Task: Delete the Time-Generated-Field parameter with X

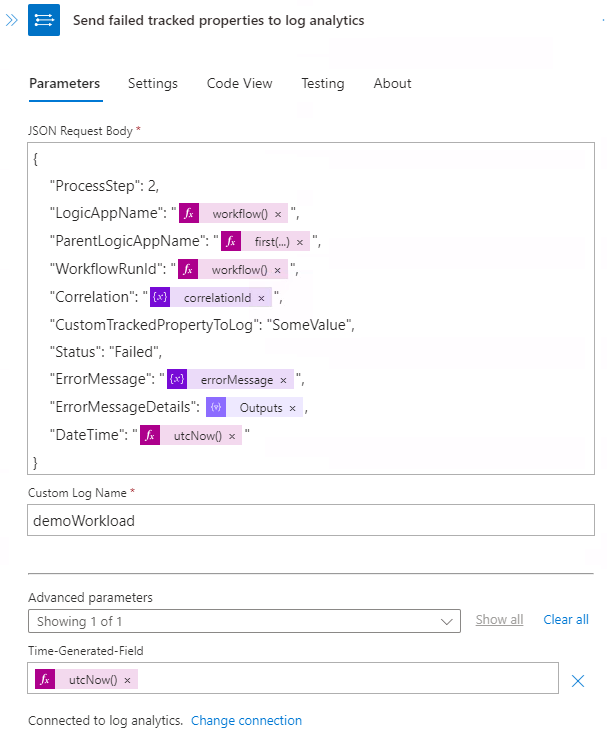Action: click(x=577, y=680)
